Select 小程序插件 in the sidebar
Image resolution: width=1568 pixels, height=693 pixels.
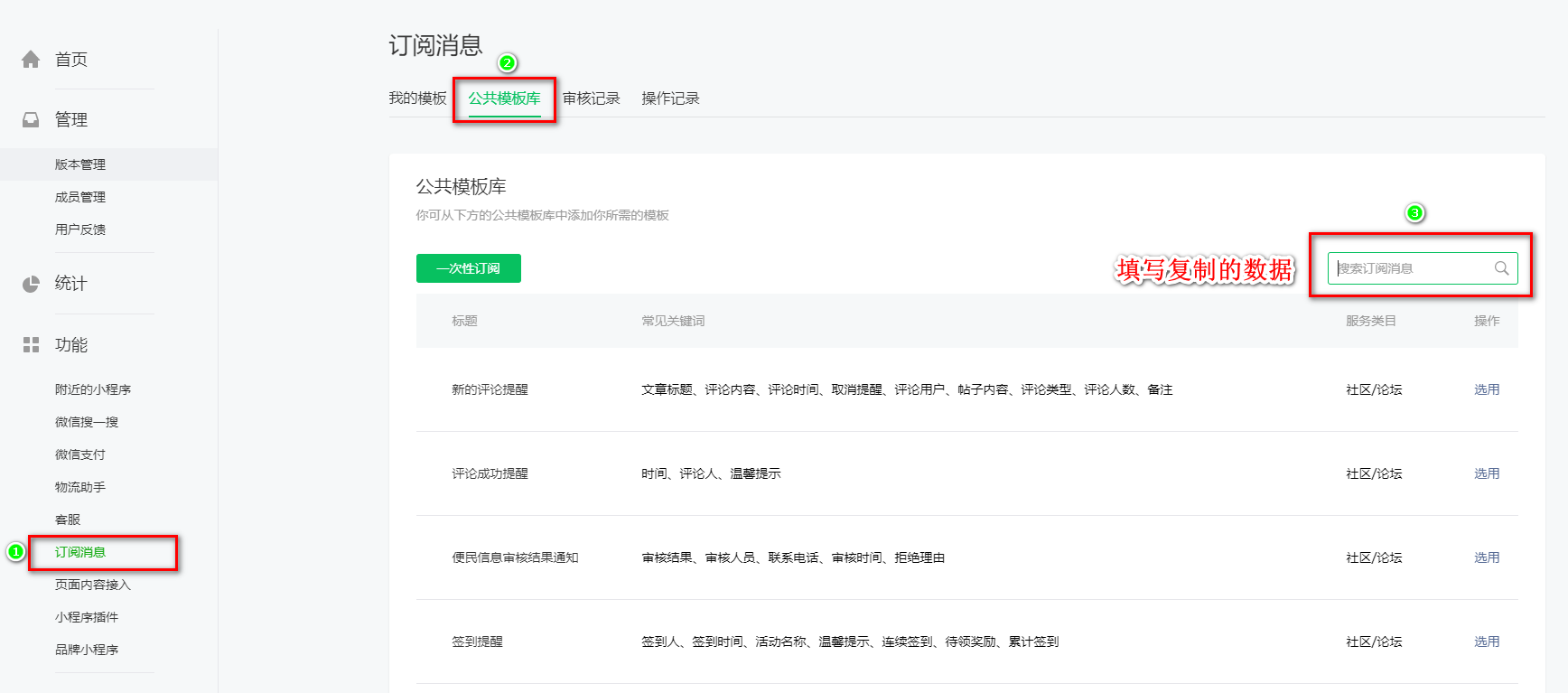[87, 617]
